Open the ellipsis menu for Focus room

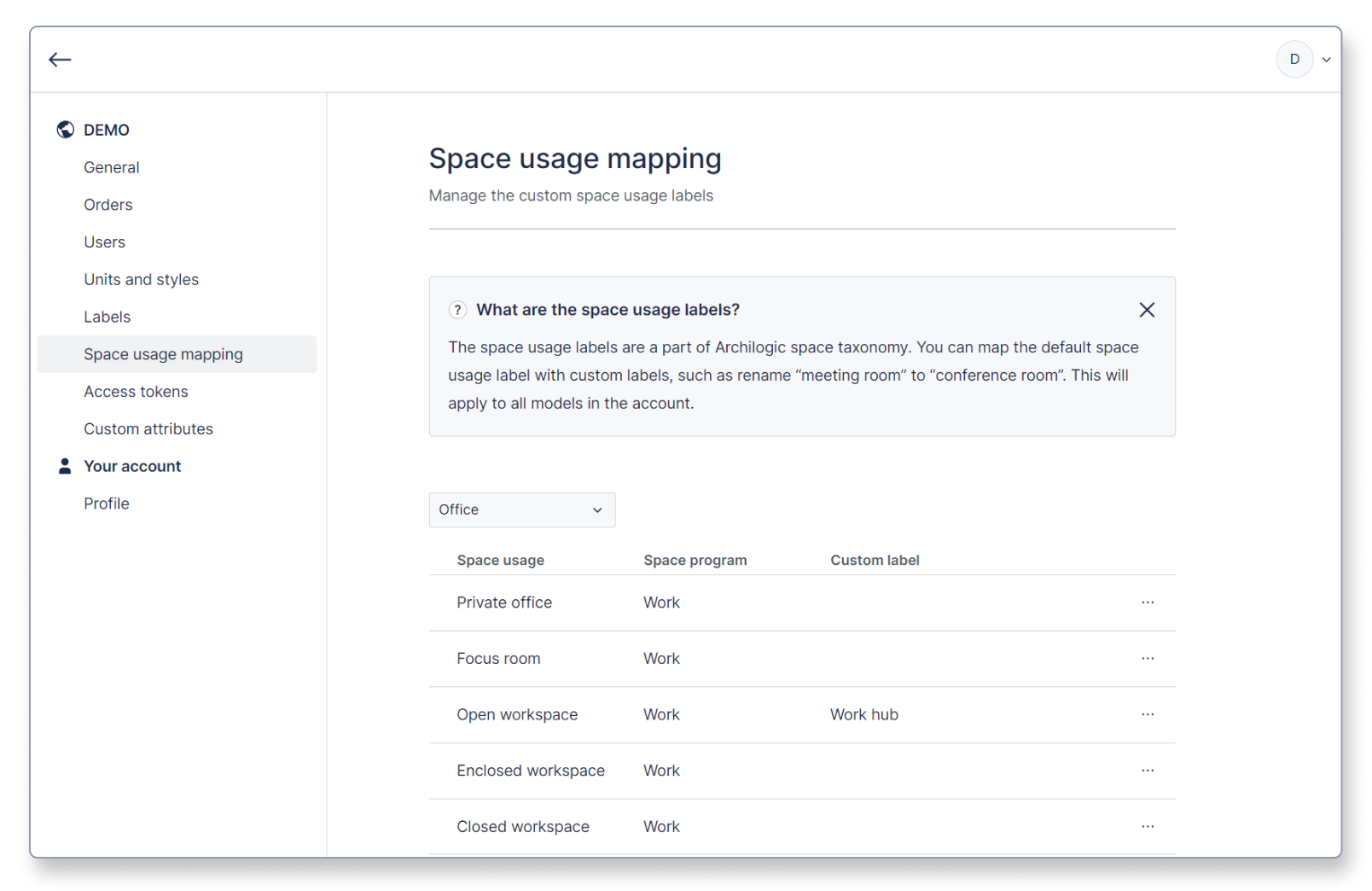(x=1148, y=658)
